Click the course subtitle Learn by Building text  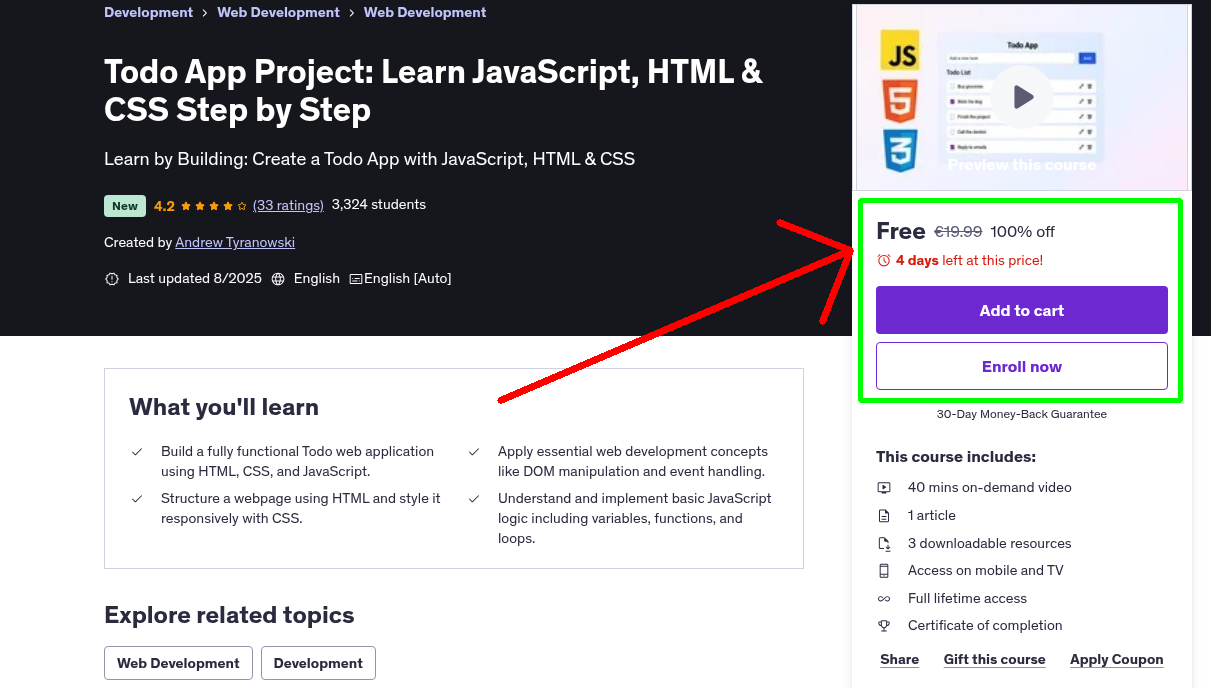tap(369, 159)
